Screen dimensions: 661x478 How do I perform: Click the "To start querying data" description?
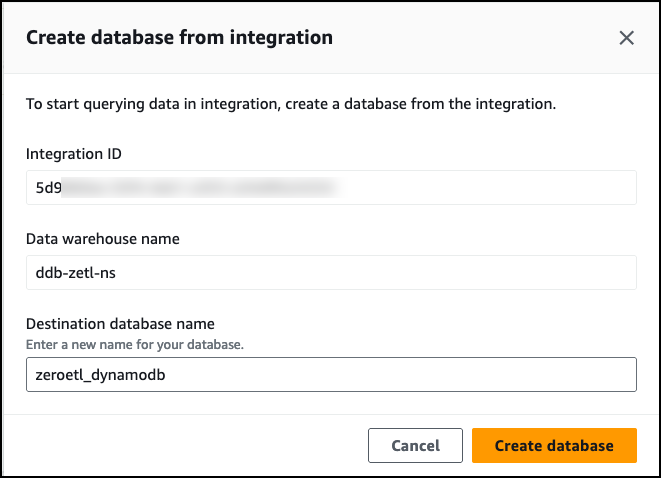coord(290,104)
